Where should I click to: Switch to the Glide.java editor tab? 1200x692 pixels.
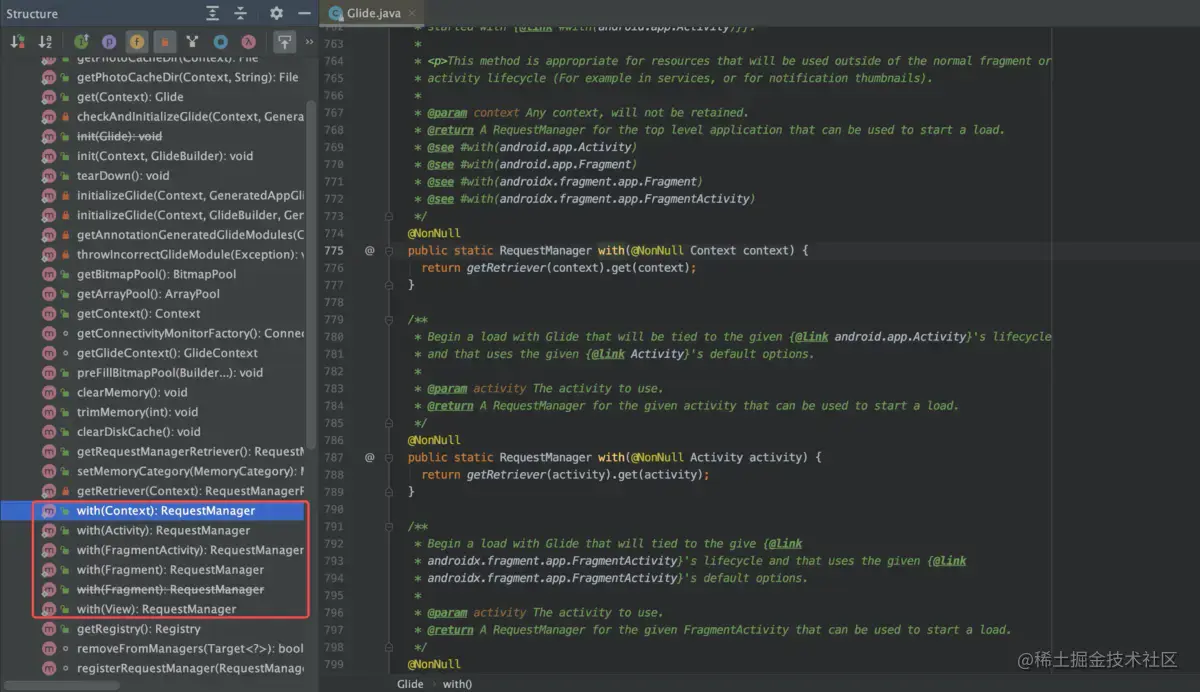371,13
